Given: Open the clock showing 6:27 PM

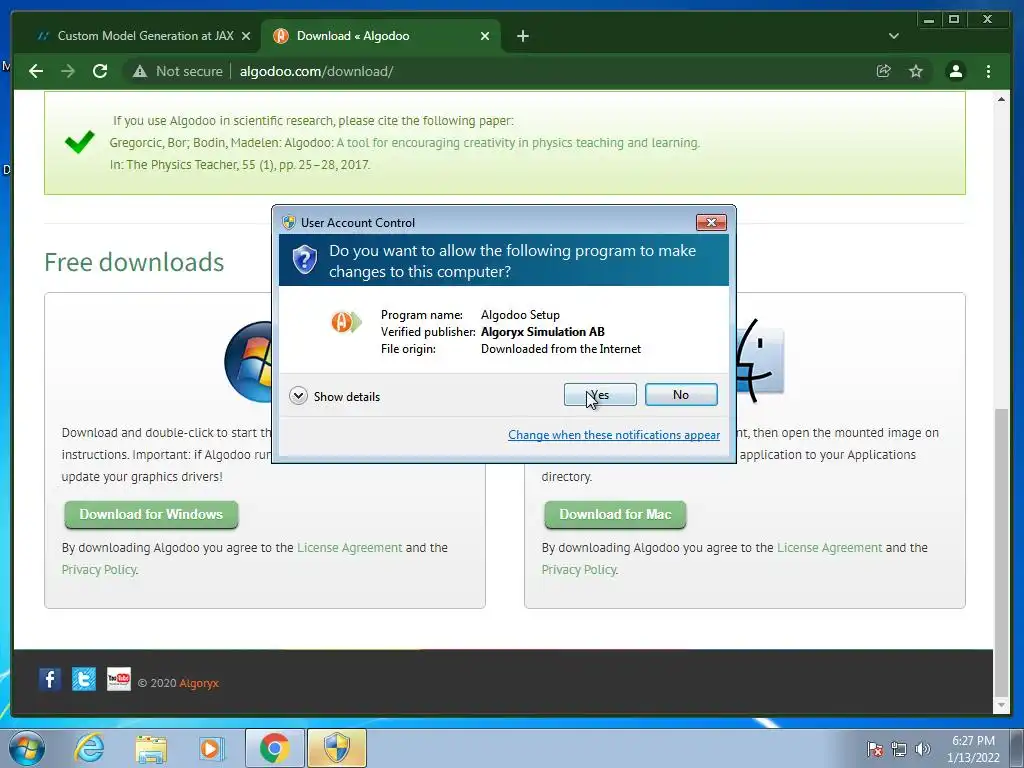Looking at the screenshot, I should [973, 749].
